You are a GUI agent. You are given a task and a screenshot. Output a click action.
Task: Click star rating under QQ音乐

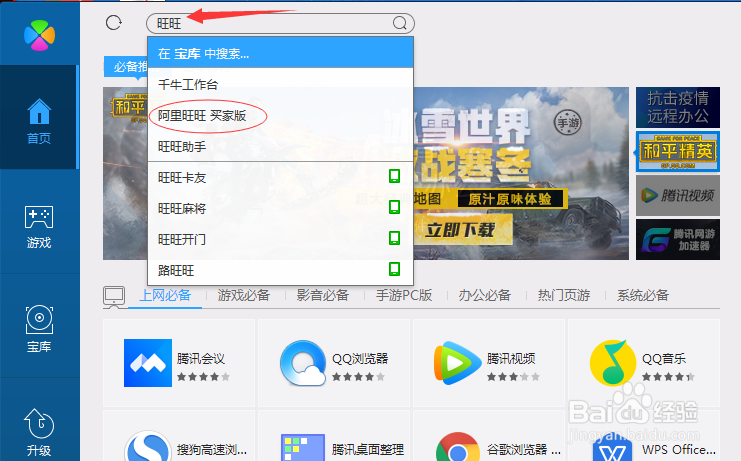[668, 377]
